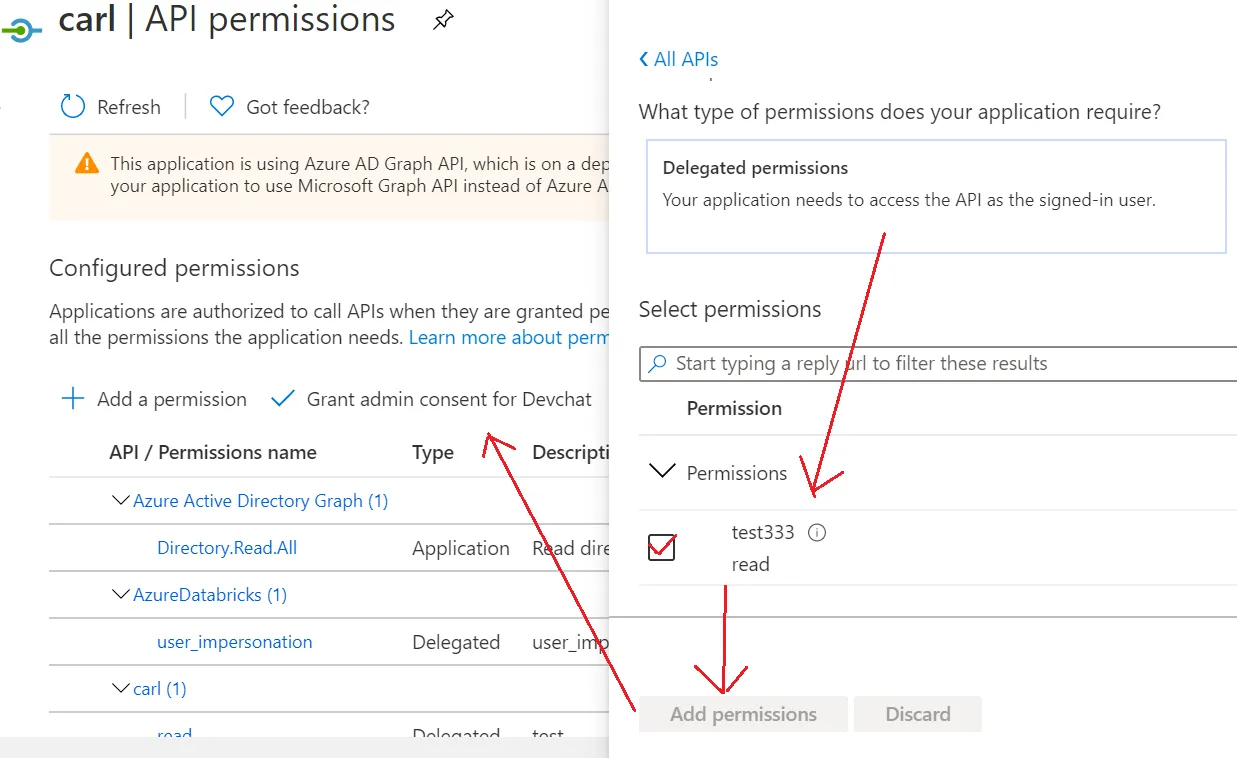Click the checkmark icon for Grant admin consent

pos(283,399)
